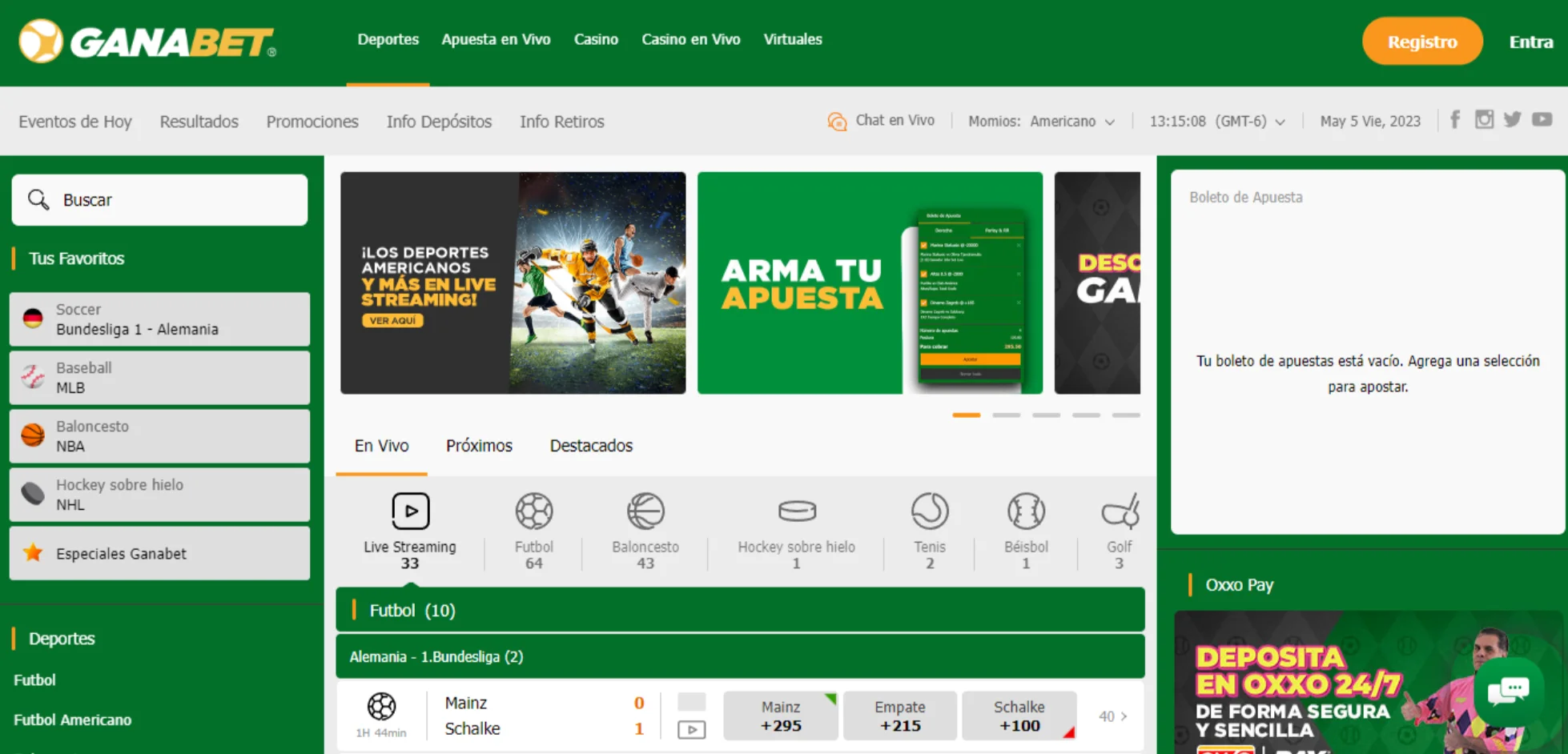Open the Live Streaming promo banner

tap(513, 283)
